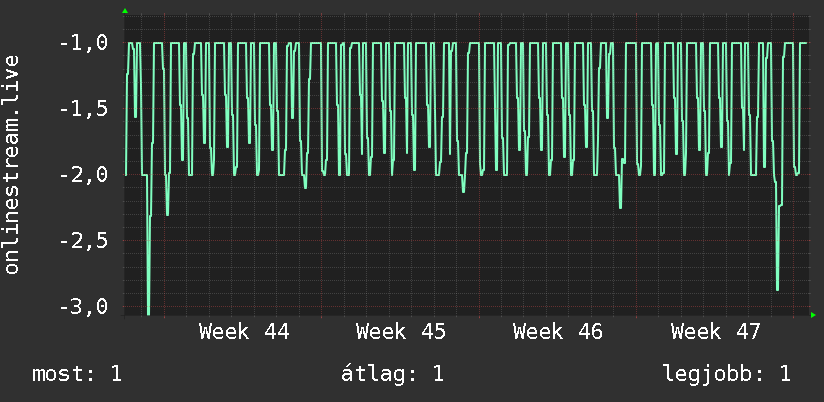Click the 'legjobb: 1' legend value
This screenshot has height=402, width=824.
727,374
